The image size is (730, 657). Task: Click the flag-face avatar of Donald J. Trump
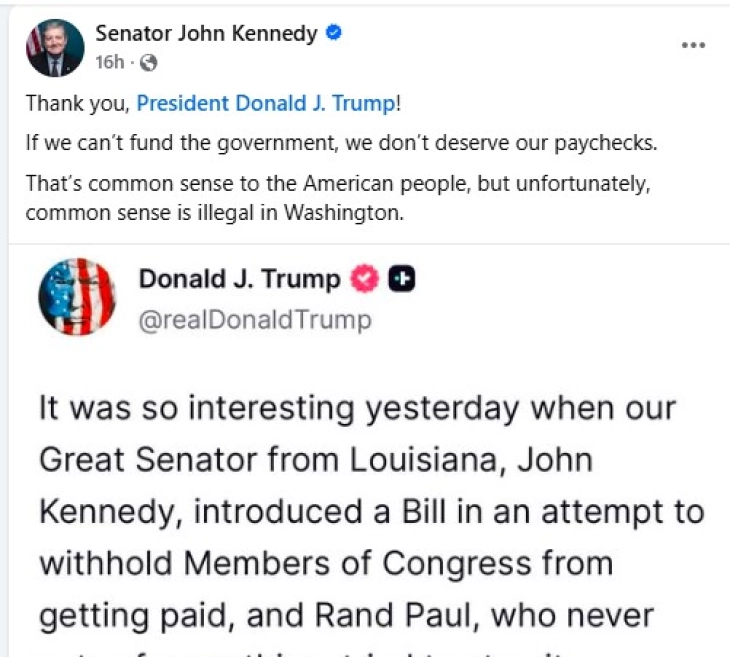pyautogui.click(x=77, y=296)
